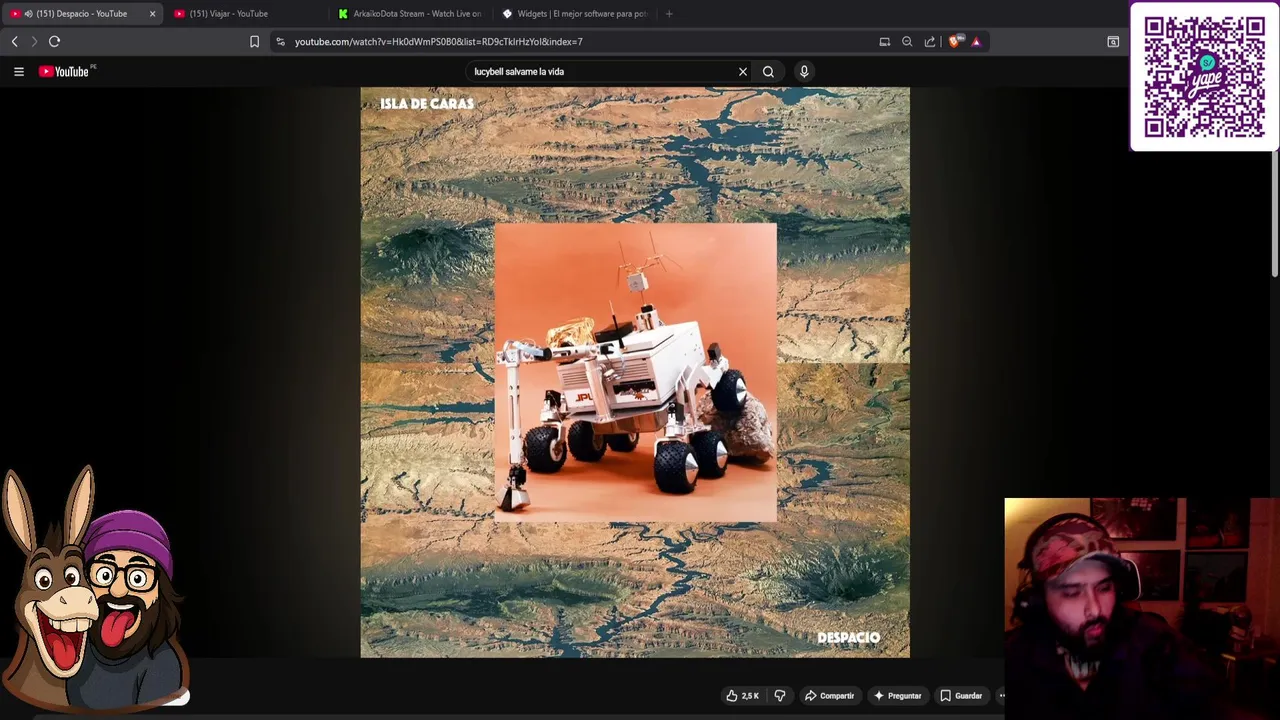Click the Guardar save button
Image resolution: width=1280 pixels, height=720 pixels.
click(961, 696)
